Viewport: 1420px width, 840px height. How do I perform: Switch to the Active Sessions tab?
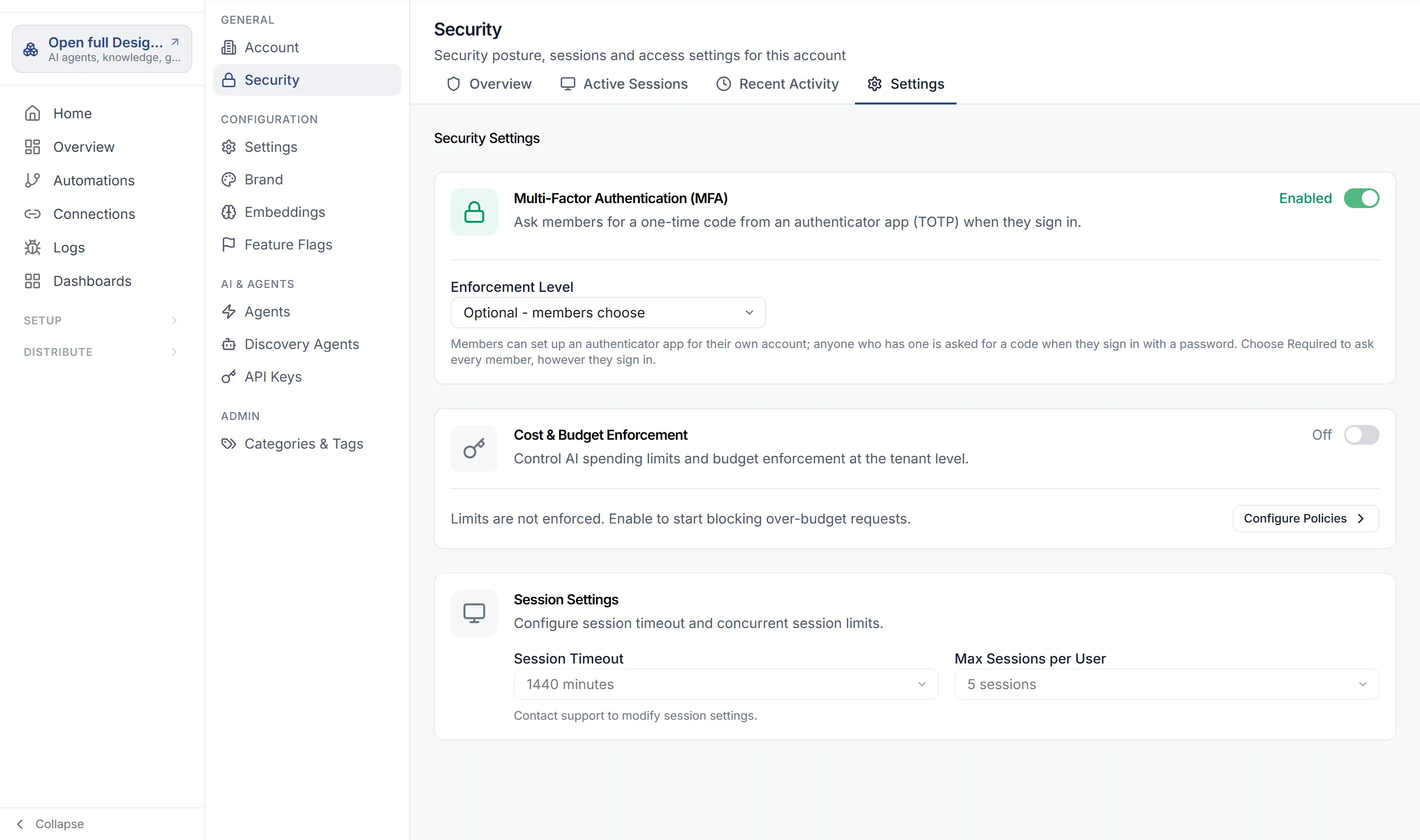(x=624, y=84)
